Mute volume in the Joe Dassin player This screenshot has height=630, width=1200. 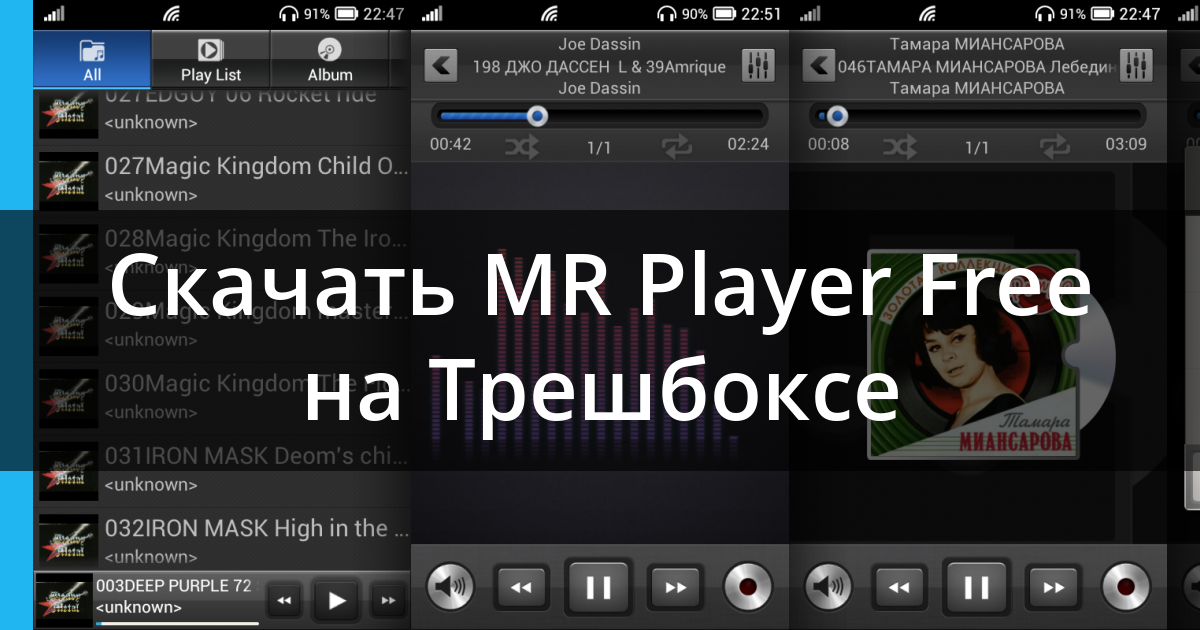click(x=451, y=587)
